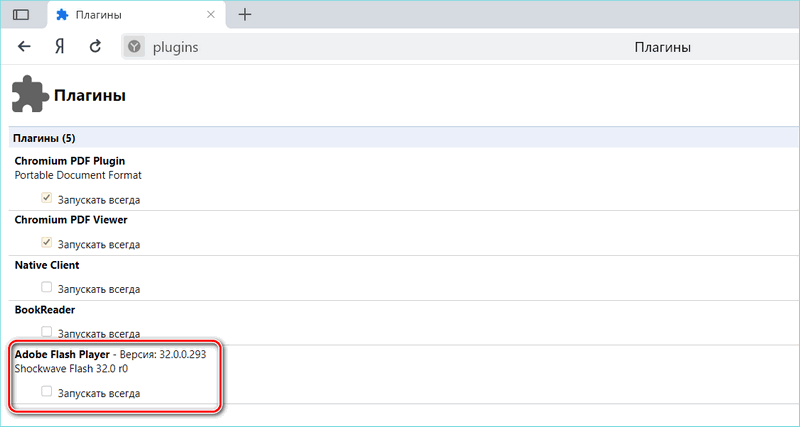The width and height of the screenshot is (800, 427).
Task: Click the Плагины (5) section header
Action: click(44, 138)
